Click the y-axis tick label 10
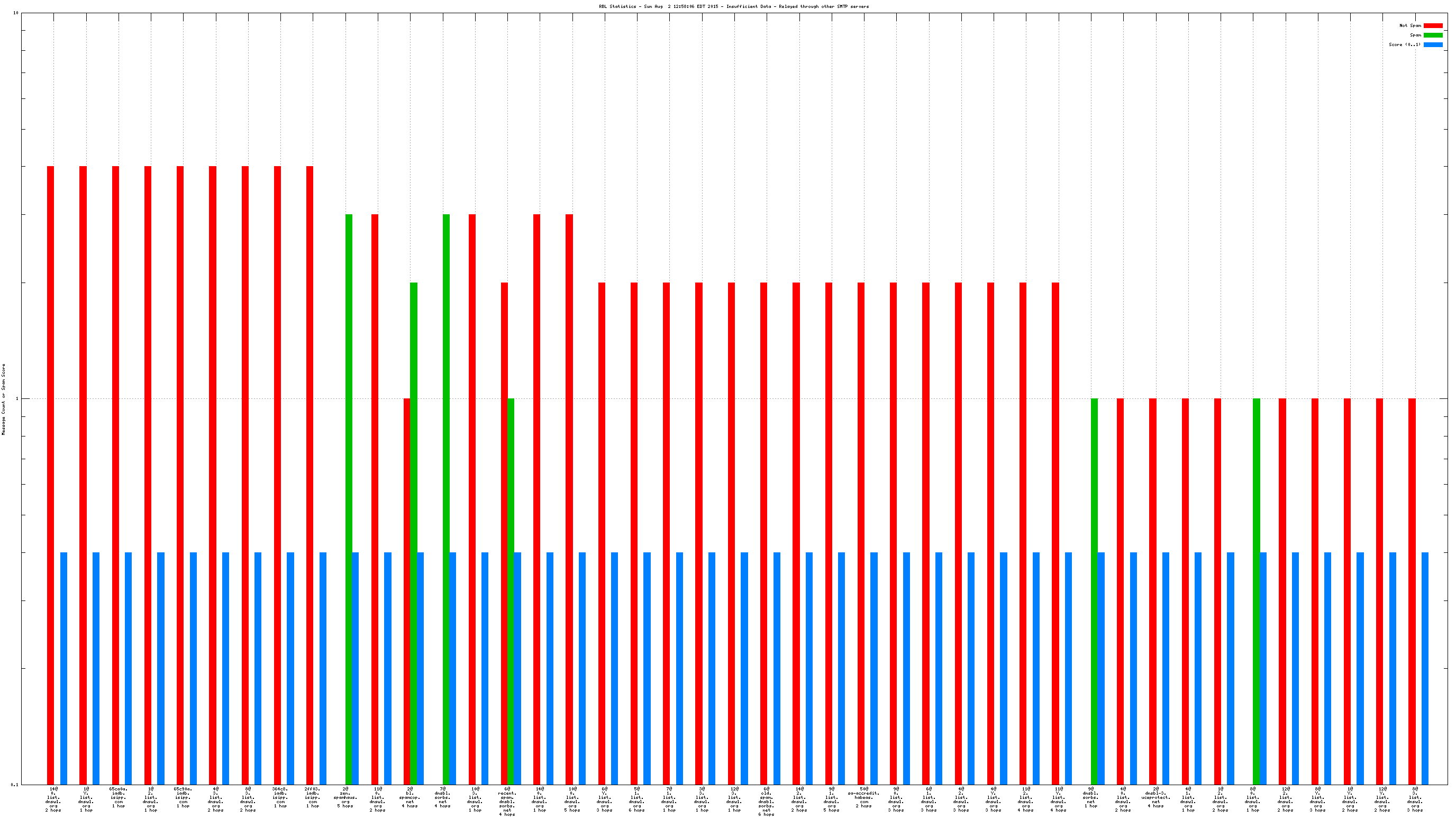The image size is (1456, 819). (x=15, y=13)
